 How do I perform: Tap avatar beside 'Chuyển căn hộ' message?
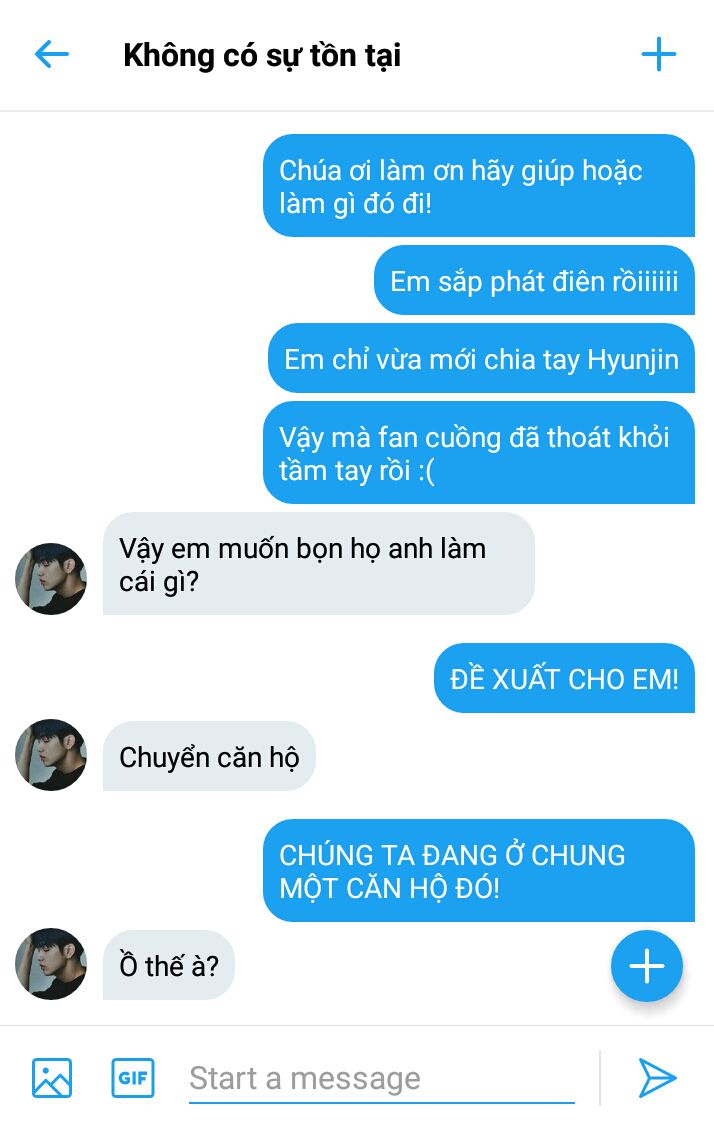[51, 755]
